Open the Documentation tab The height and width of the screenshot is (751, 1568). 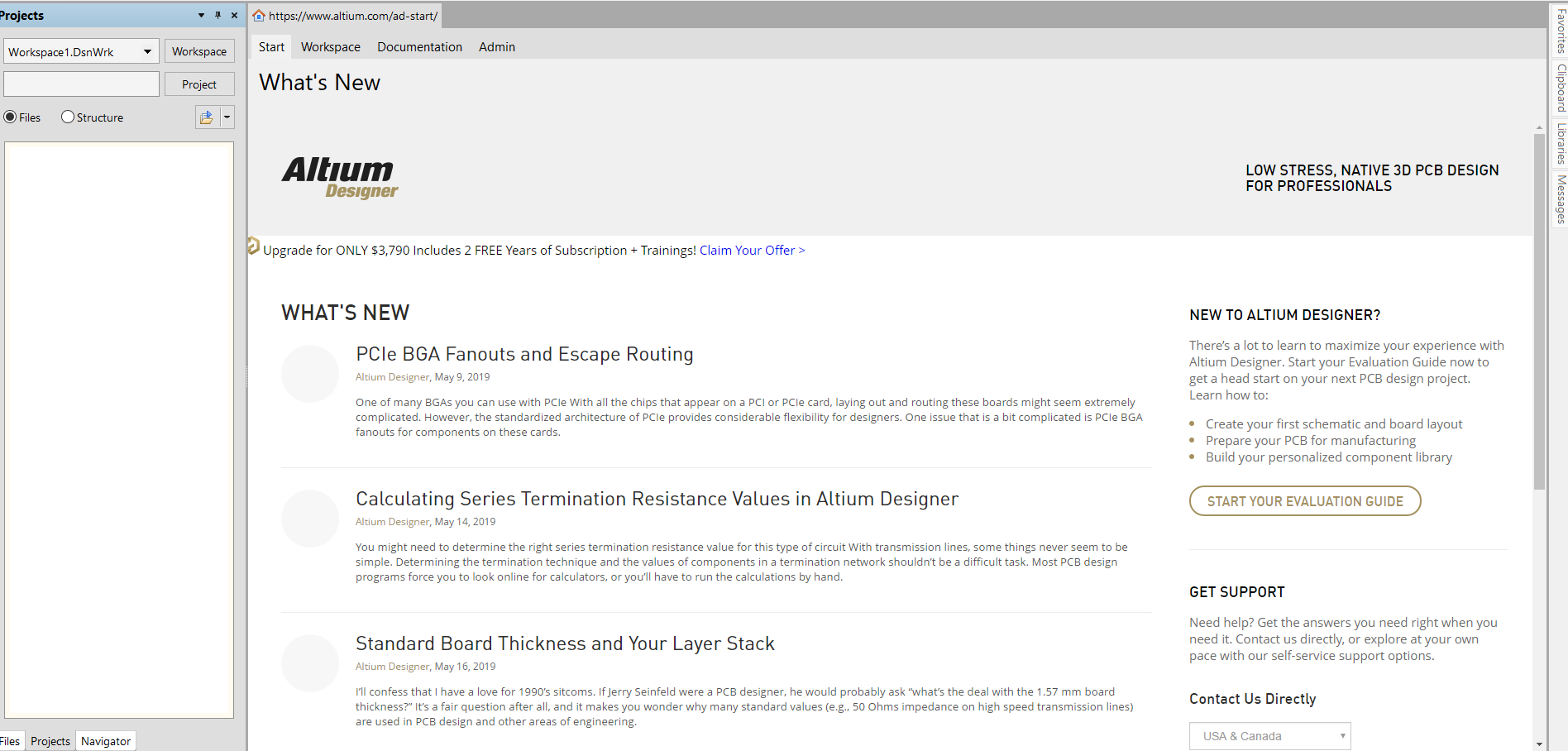(420, 47)
